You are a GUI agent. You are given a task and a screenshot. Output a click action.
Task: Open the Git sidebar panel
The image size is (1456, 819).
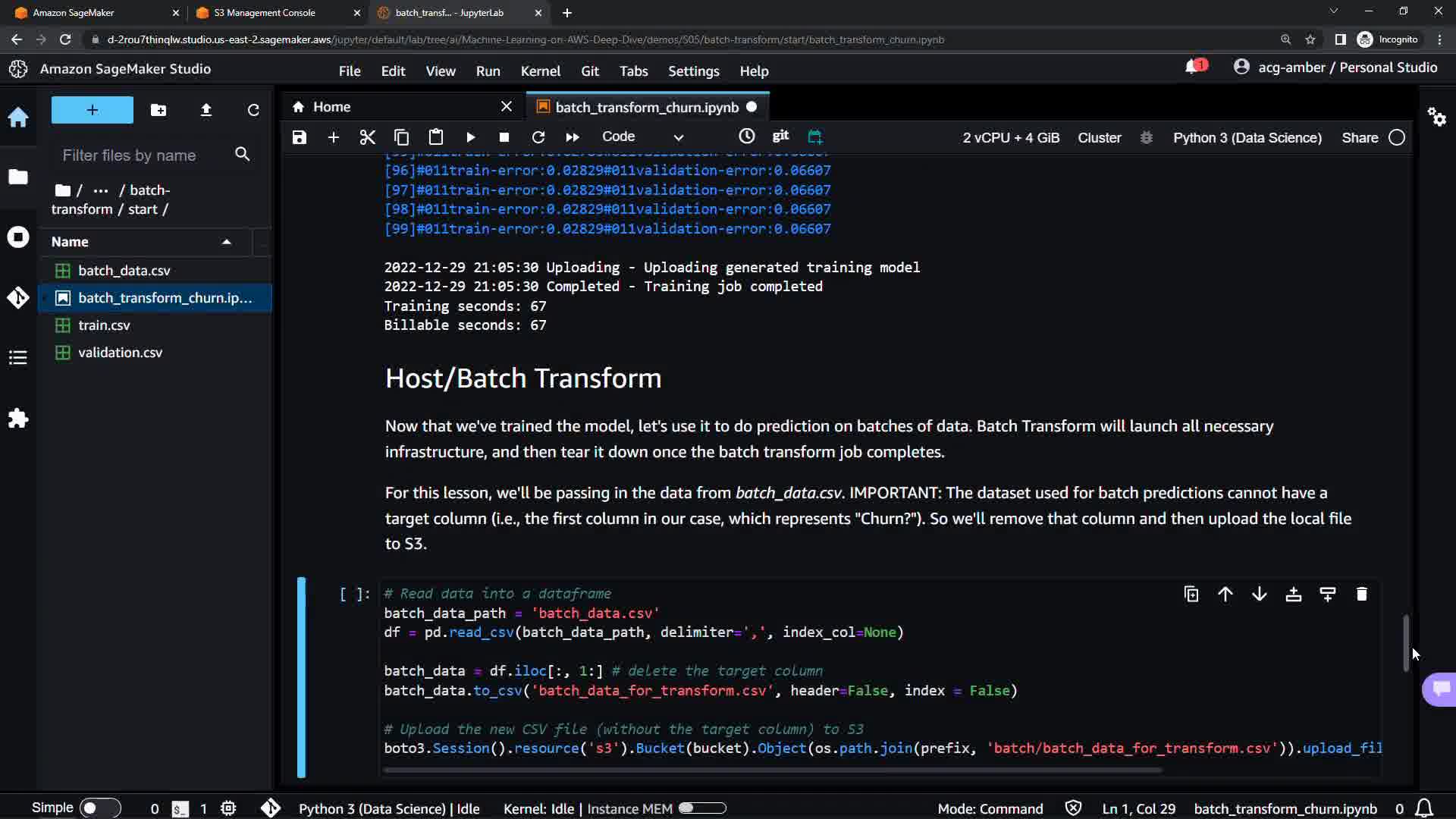[x=18, y=297]
